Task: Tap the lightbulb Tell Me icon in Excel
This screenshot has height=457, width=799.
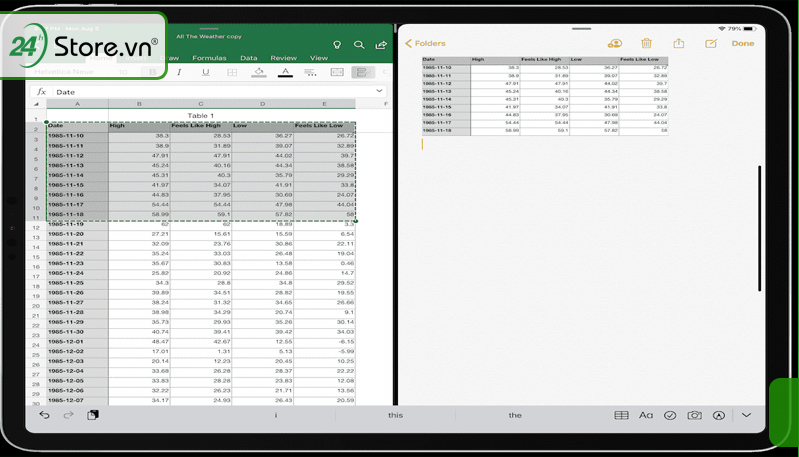Action: click(x=337, y=45)
